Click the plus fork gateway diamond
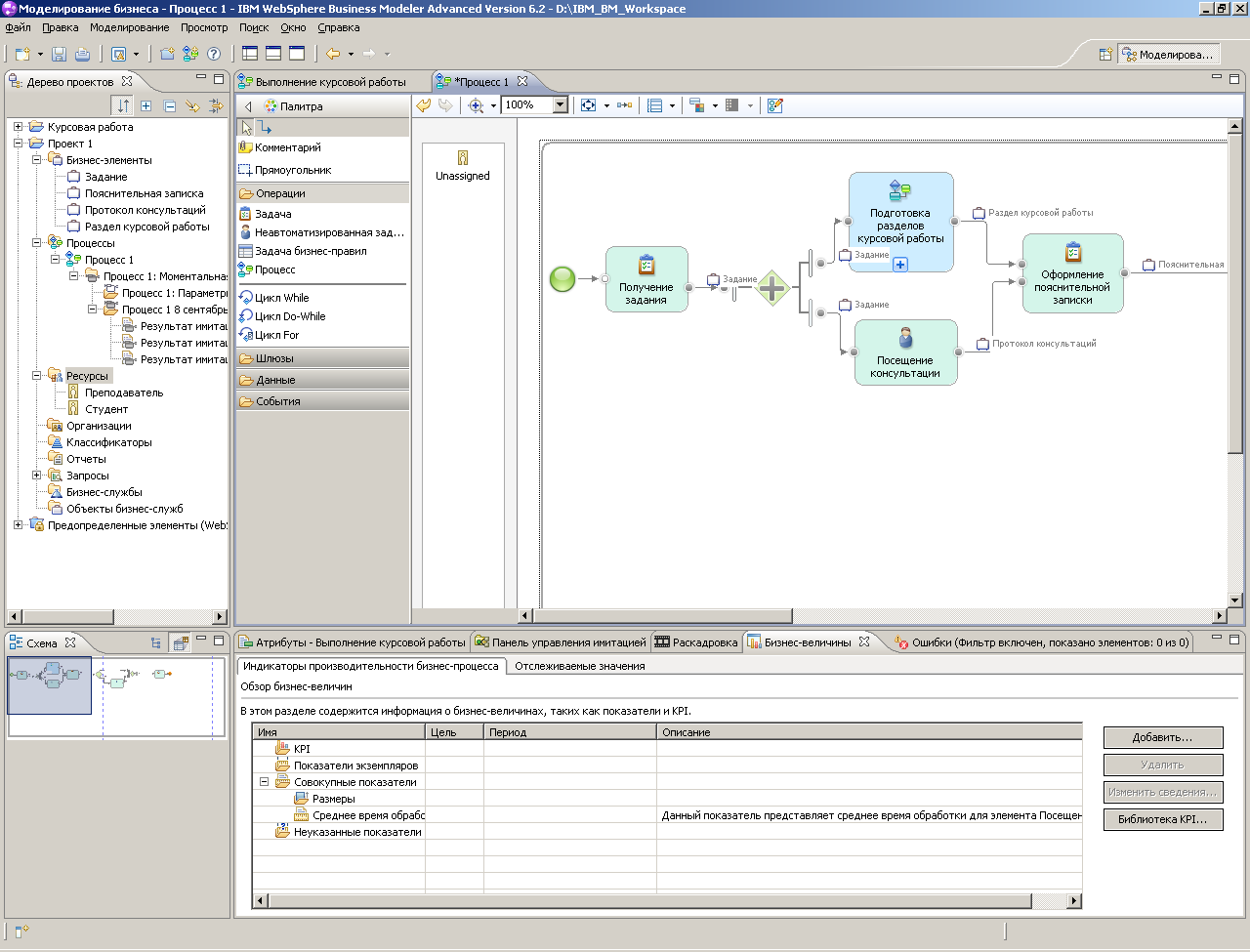Image resolution: width=1250 pixels, height=952 pixels. [x=772, y=287]
